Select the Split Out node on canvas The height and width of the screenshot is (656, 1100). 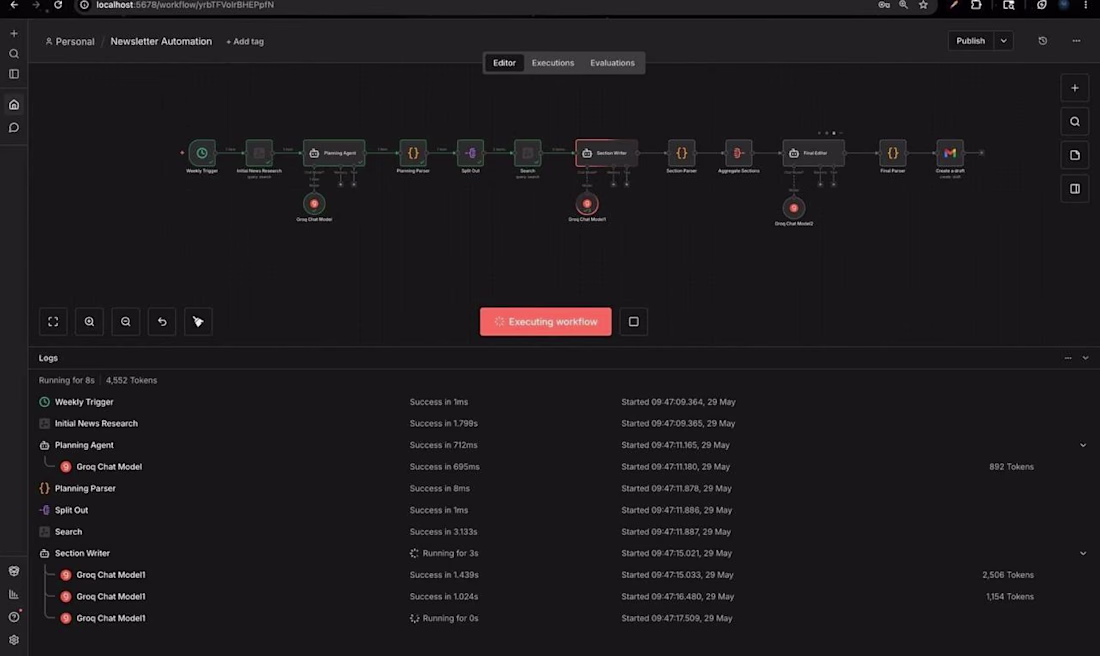pyautogui.click(x=470, y=153)
